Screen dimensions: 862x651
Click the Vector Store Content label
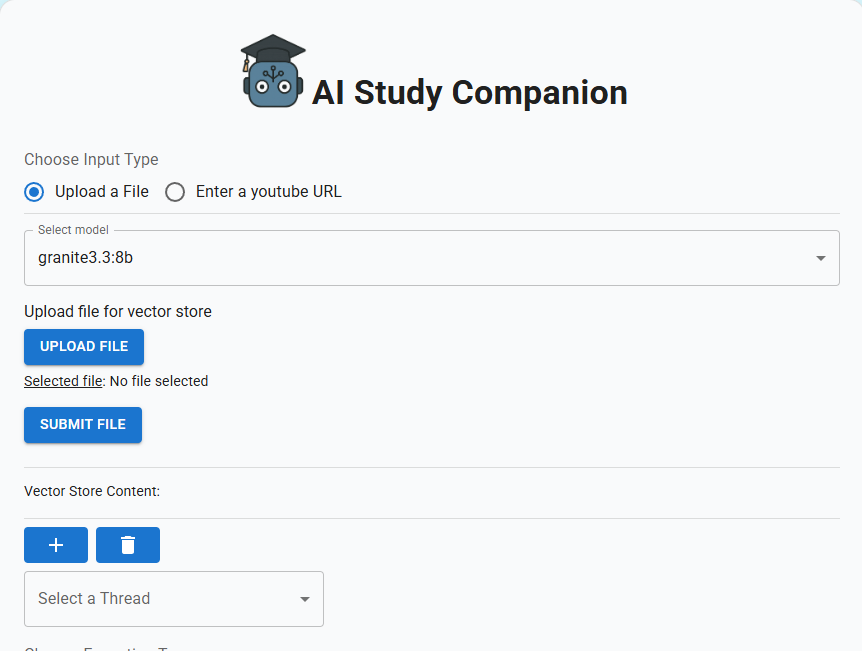[x=92, y=491]
